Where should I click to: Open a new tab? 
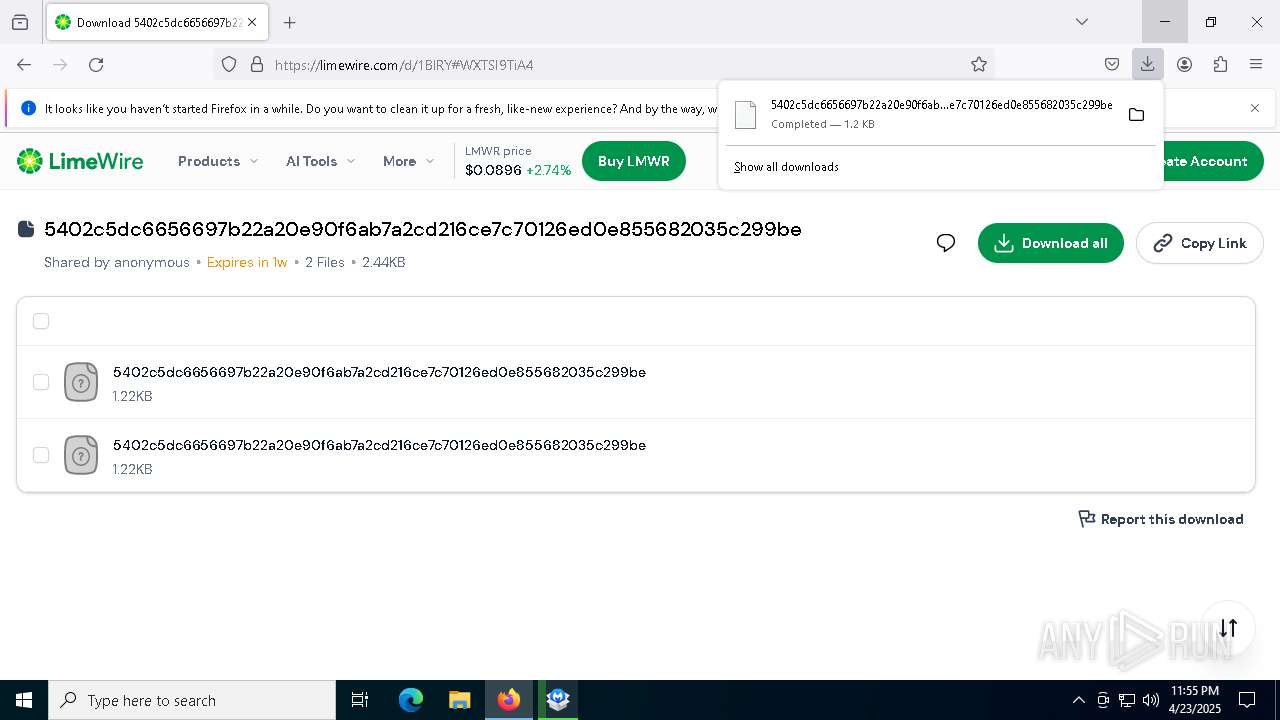click(x=290, y=22)
